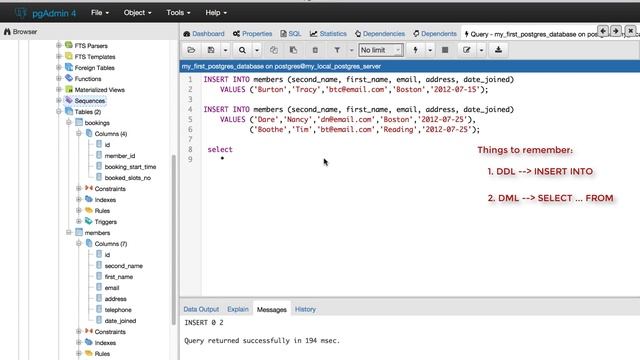Click the edit pencil icon
Screen dimensions: 640x360
(467, 50)
